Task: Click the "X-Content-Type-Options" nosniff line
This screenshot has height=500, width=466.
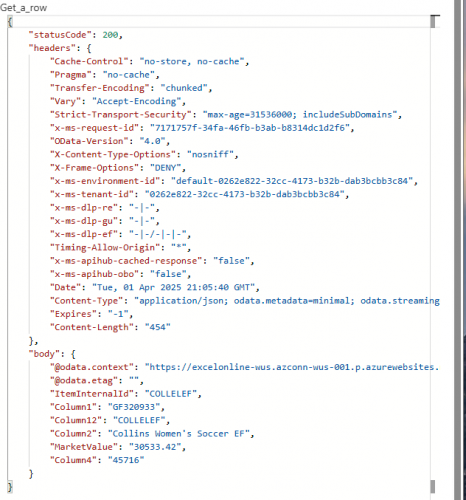Action: click(144, 154)
